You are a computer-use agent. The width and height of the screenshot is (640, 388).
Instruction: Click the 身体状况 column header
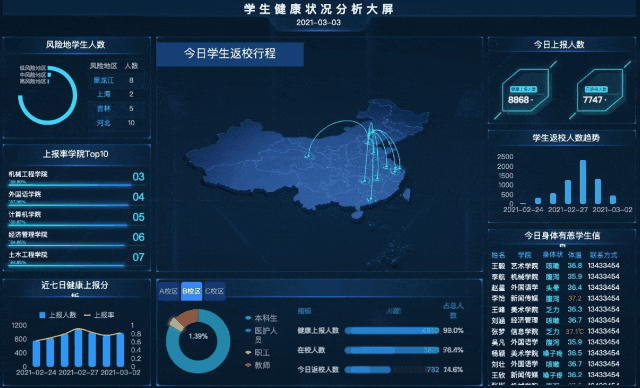pyautogui.click(x=553, y=255)
